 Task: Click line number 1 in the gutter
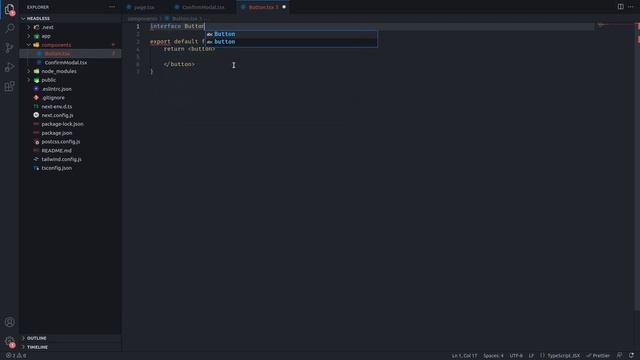138,27
